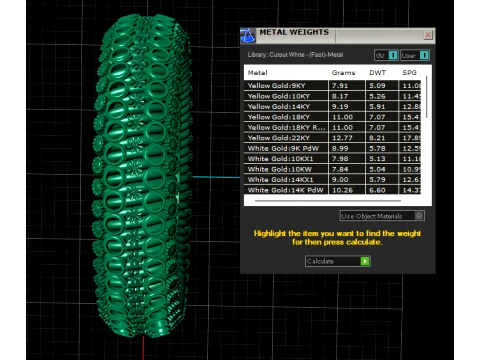480x360 pixels.
Task: Select the White Gold:14KX1 row
Action: pos(332,180)
